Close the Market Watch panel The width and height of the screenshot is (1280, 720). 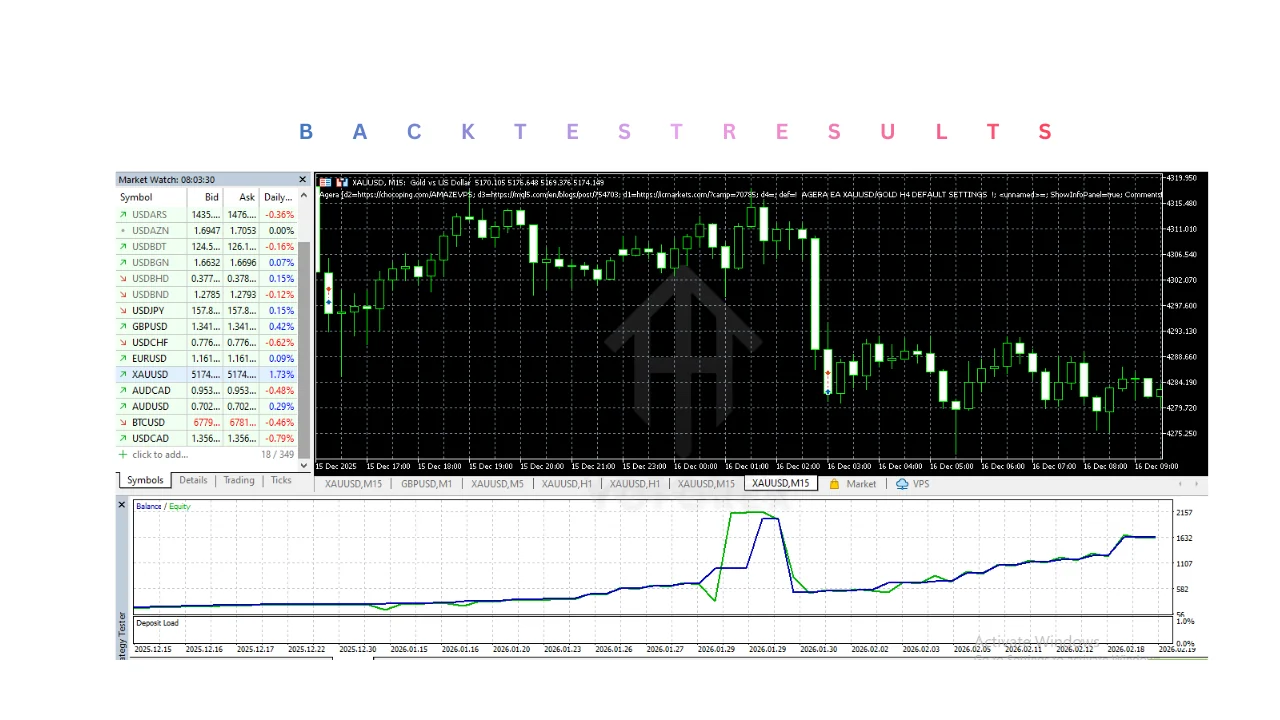click(303, 180)
